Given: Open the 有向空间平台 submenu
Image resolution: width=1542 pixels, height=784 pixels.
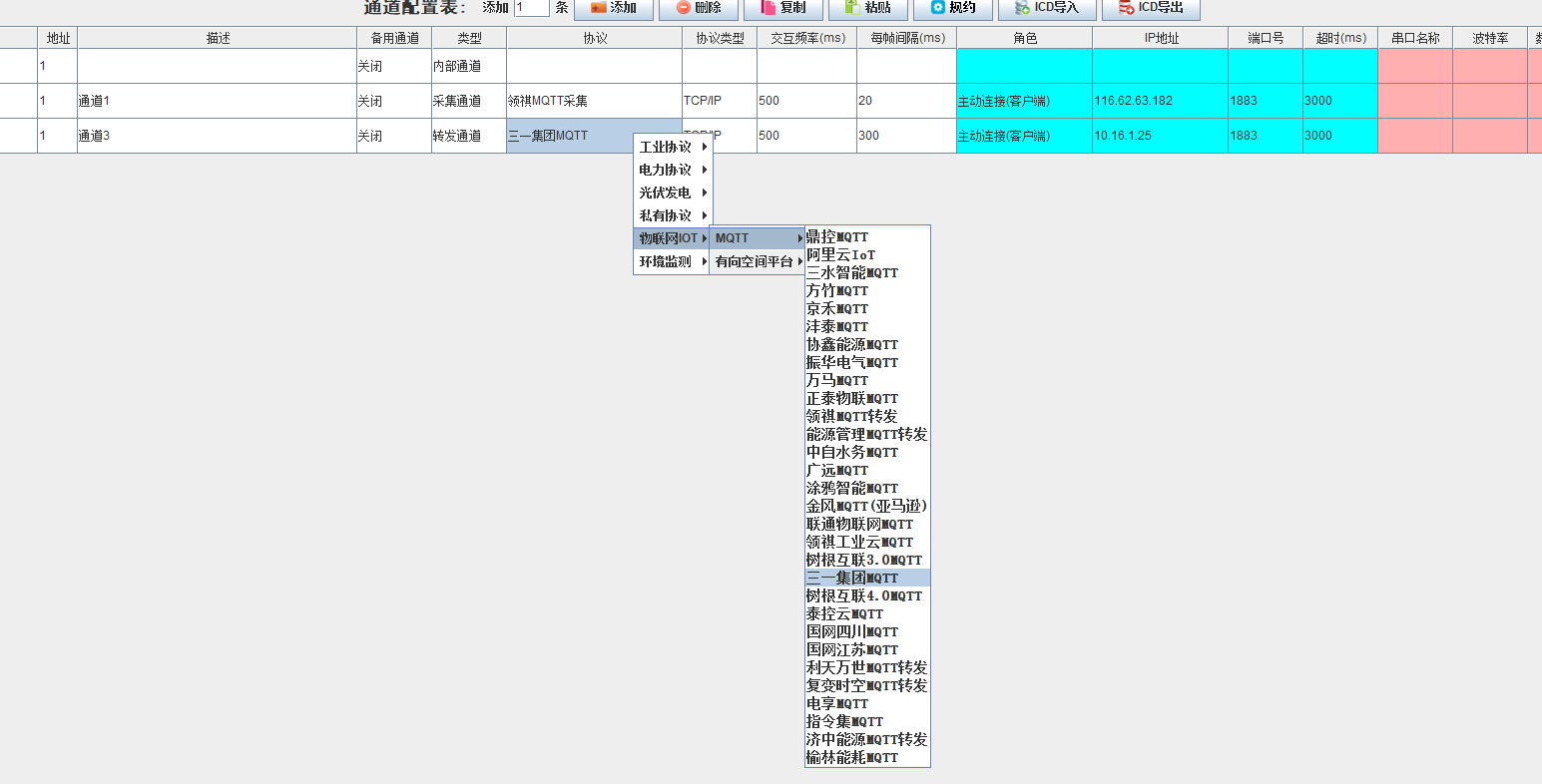Looking at the screenshot, I should [758, 261].
